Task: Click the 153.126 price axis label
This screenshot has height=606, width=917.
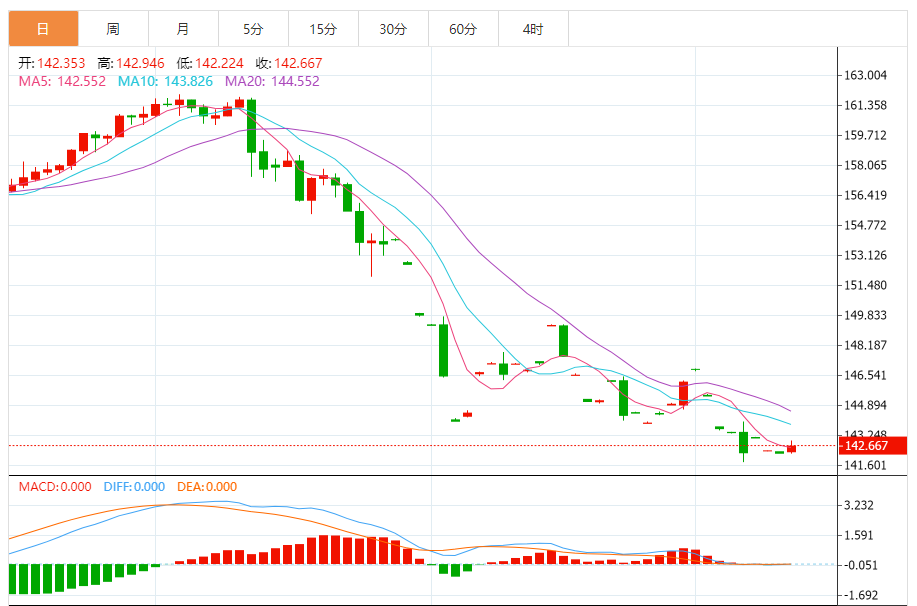Action: pos(865,256)
